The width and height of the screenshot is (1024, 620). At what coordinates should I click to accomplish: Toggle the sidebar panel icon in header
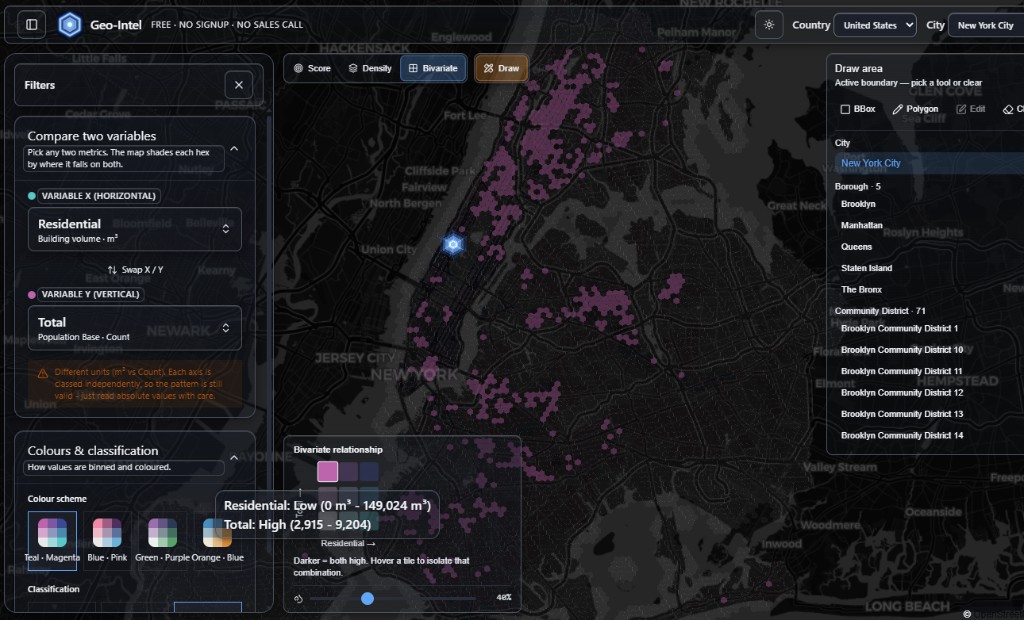pos(31,25)
